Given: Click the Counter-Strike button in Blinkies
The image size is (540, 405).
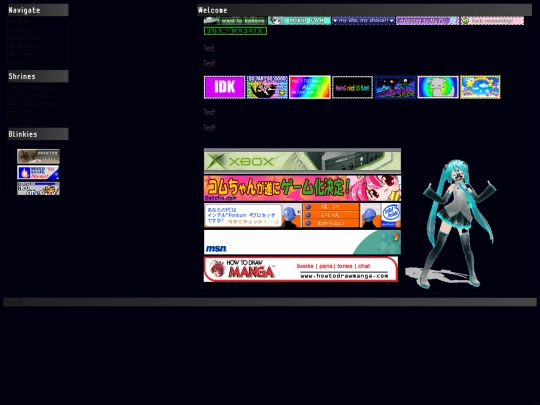Looking at the screenshot, I should coord(38,156).
